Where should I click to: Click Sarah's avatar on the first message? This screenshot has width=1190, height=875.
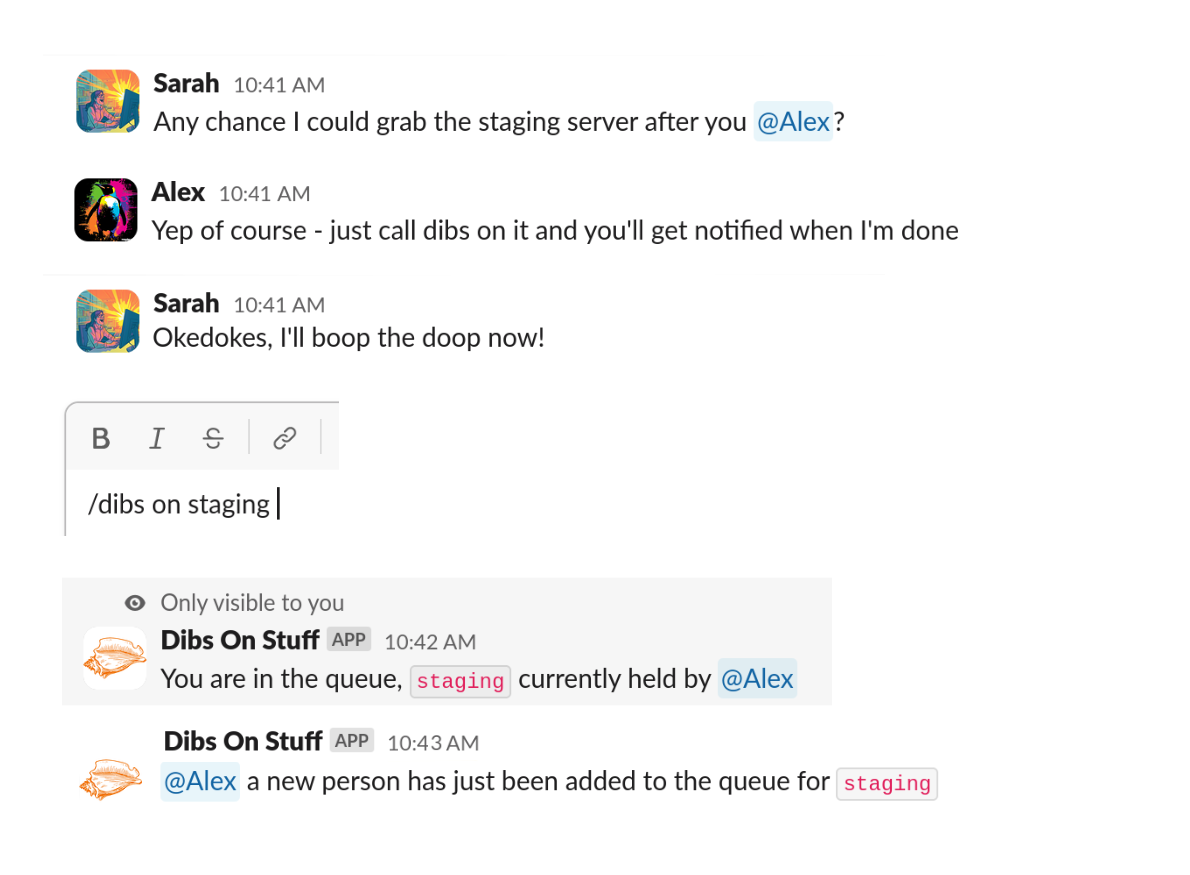pos(108,101)
